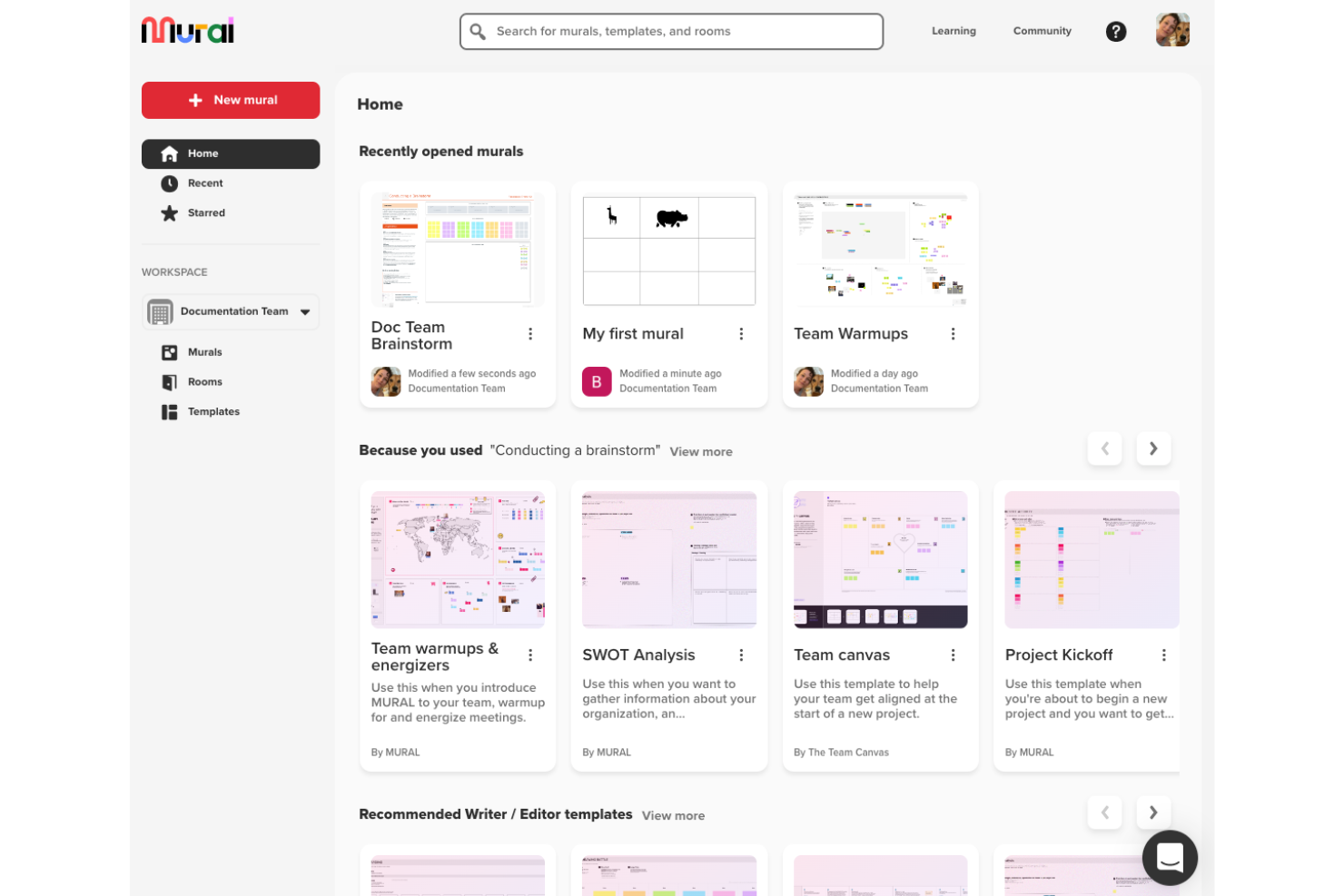Screen dimensions: 1344x896
Task: Open the help question mark icon
Action: click(x=1116, y=32)
